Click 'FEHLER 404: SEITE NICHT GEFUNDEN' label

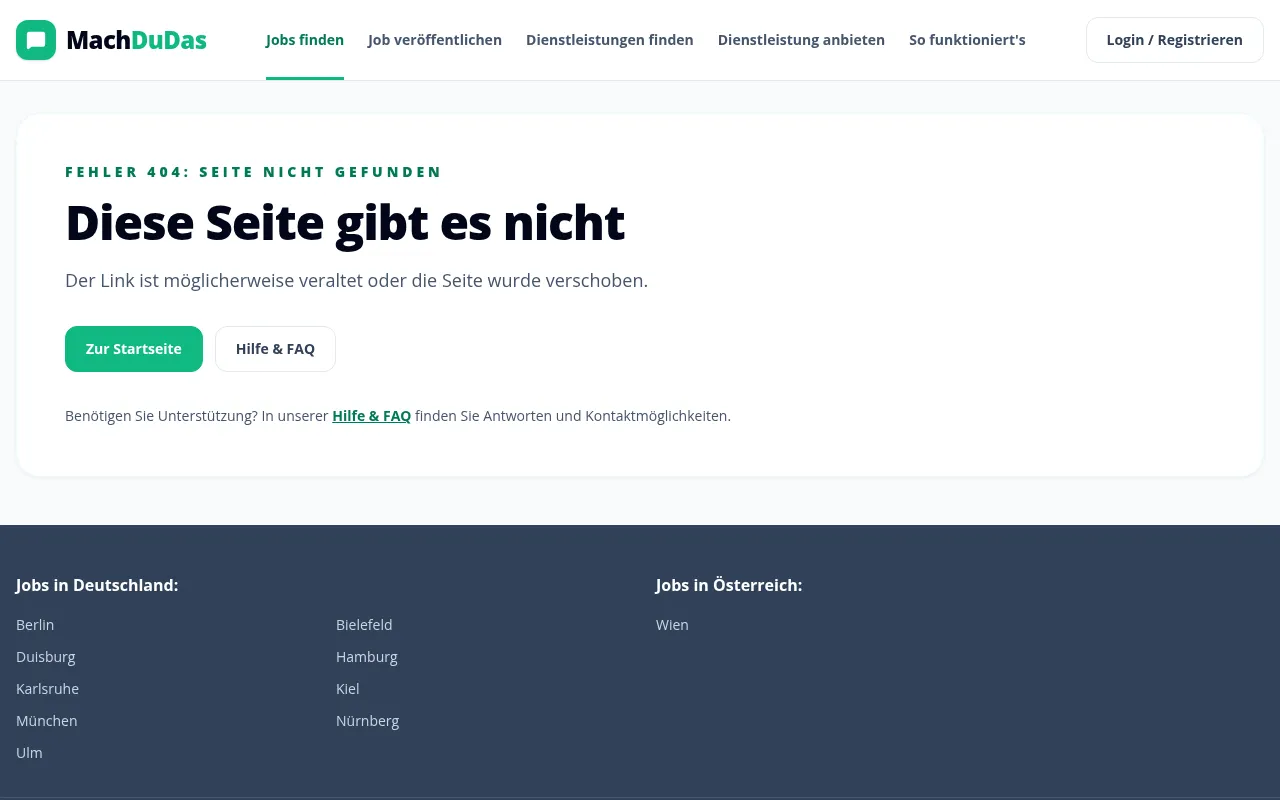tap(253, 172)
